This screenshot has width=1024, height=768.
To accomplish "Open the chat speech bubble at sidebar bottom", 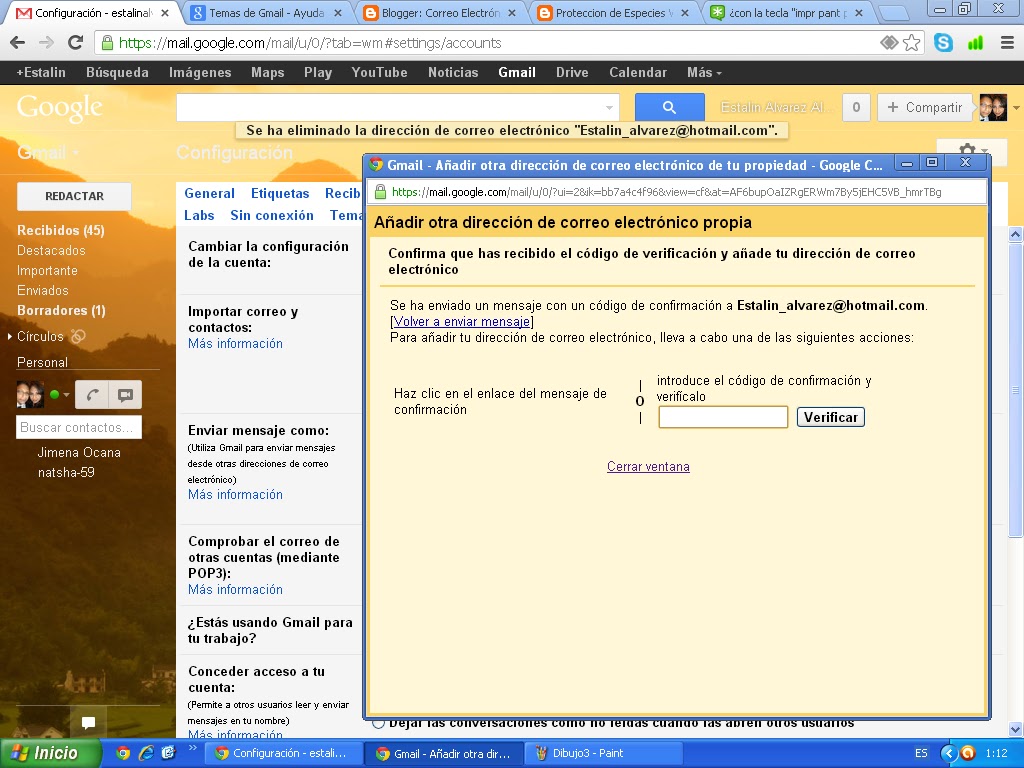I will coord(88,722).
